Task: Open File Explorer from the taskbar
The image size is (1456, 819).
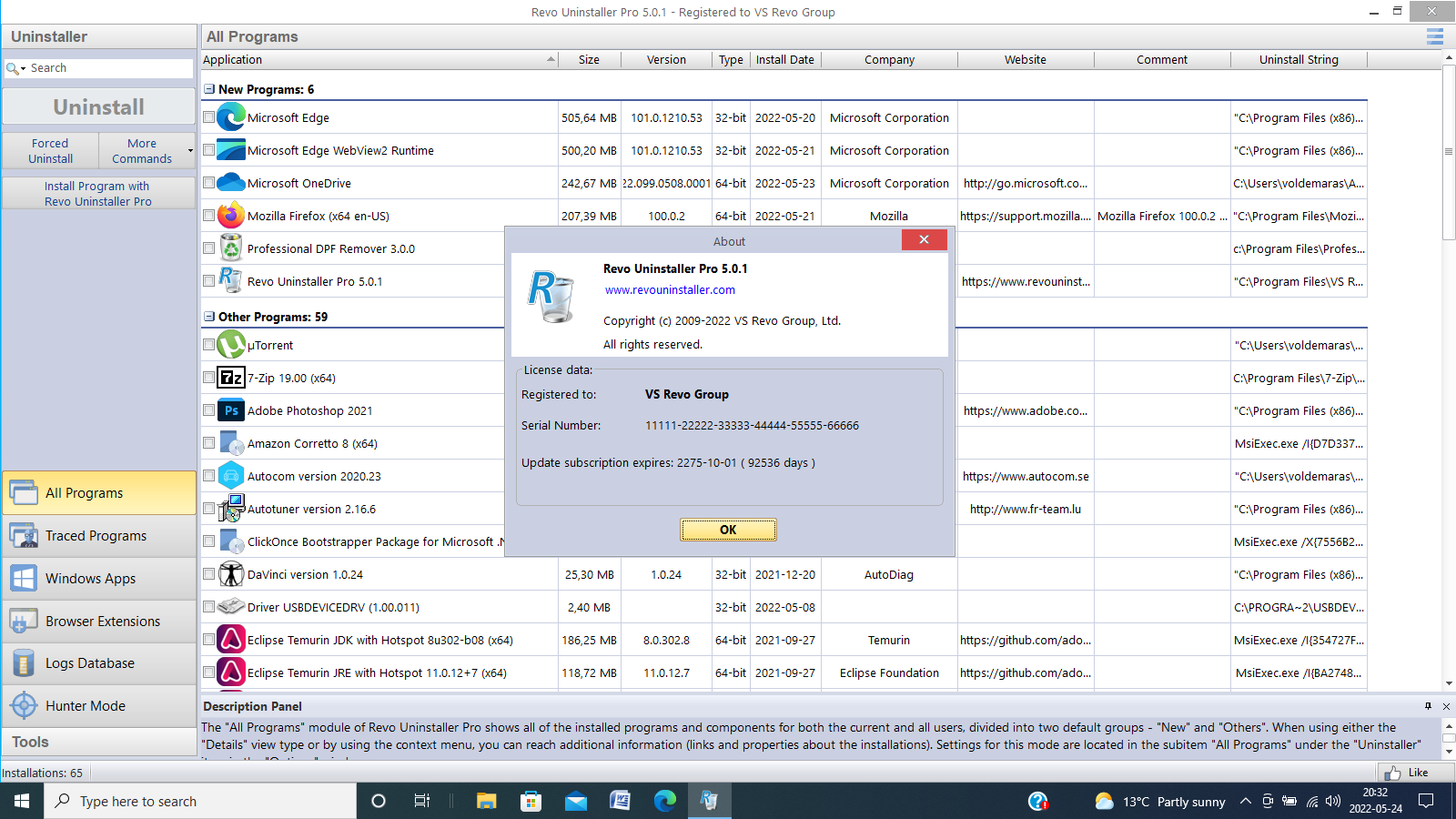Action: pyautogui.click(x=487, y=801)
